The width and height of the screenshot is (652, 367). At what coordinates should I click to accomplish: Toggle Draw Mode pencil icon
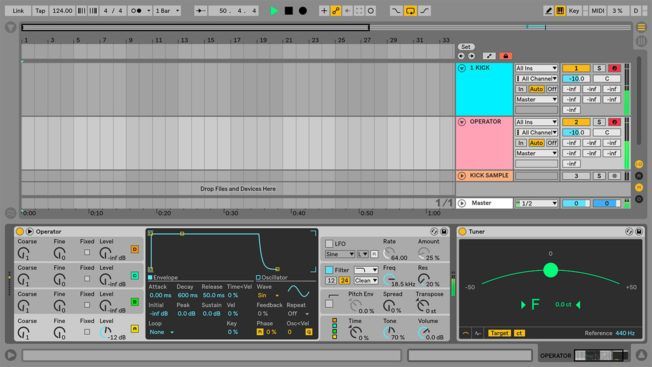click(x=548, y=11)
